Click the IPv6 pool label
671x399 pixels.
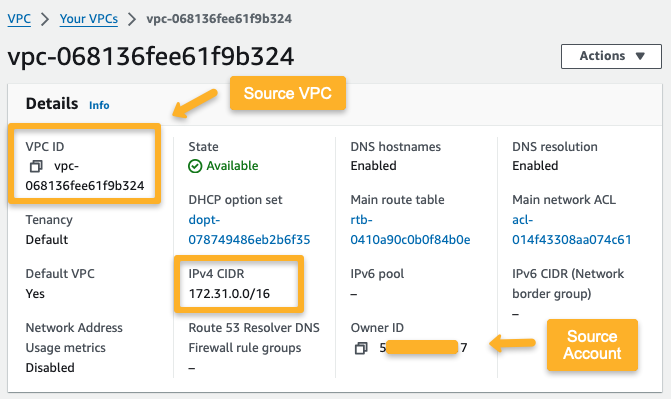(x=377, y=274)
